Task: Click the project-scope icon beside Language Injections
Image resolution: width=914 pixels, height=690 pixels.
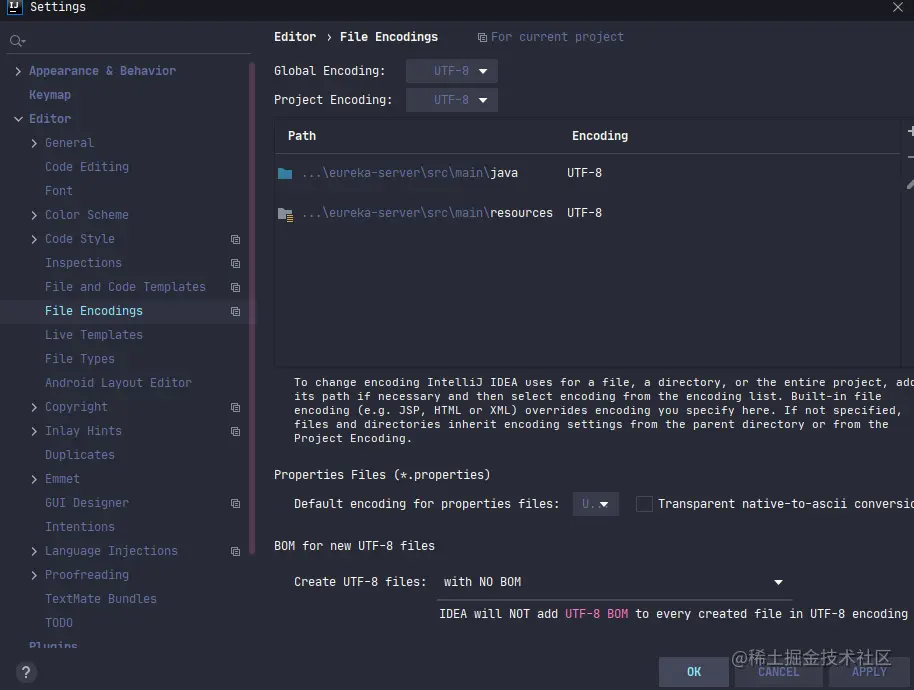Action: pyautogui.click(x=235, y=551)
